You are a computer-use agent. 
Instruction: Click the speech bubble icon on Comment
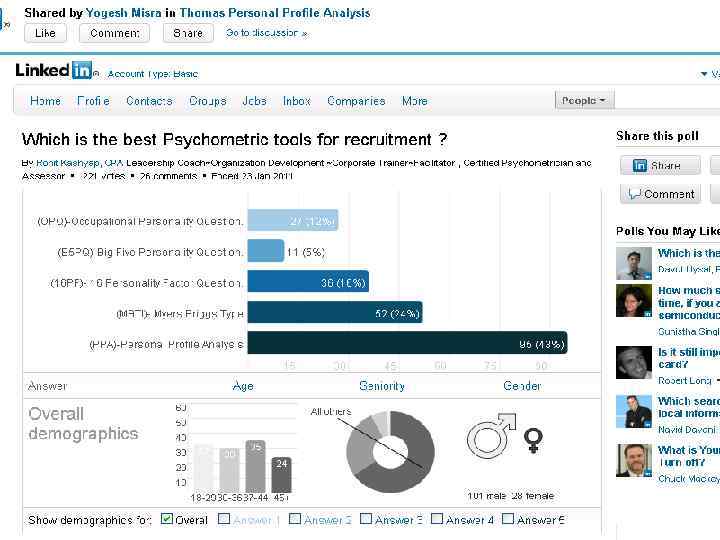click(635, 194)
